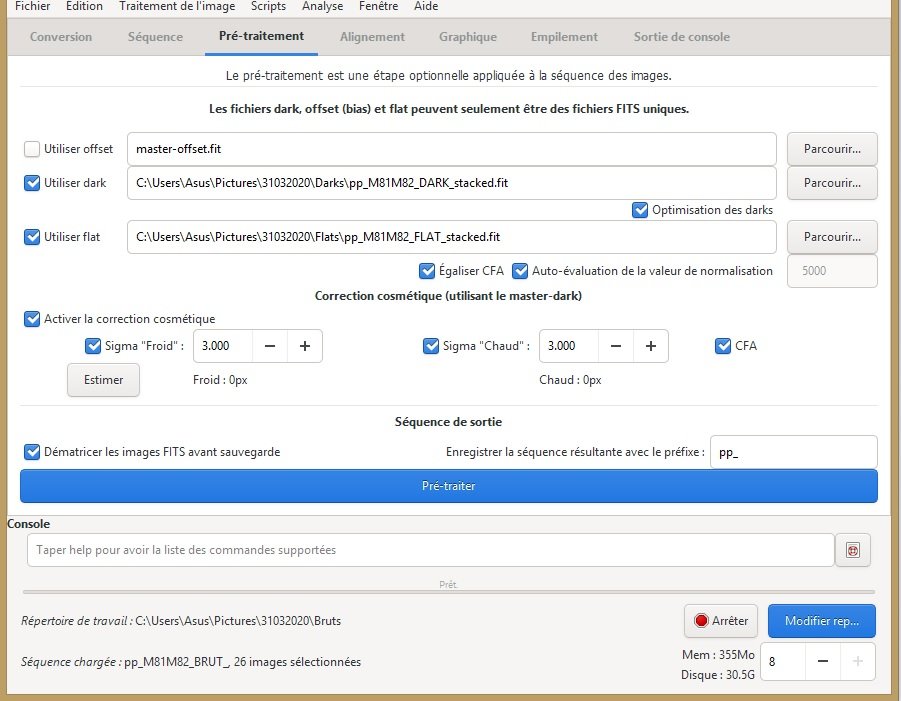Click the normalisation value field 5000
Viewport: 901px width, 701px height.
point(832,271)
